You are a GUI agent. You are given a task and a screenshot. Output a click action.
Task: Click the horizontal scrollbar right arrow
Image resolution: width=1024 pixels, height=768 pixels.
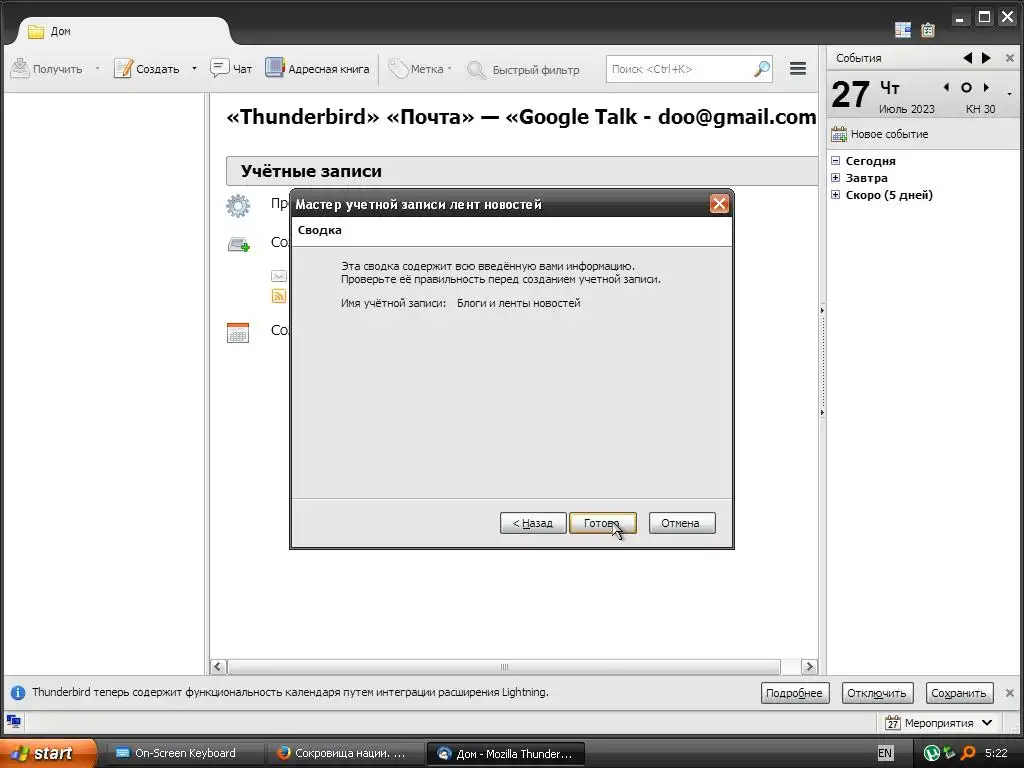pos(809,667)
